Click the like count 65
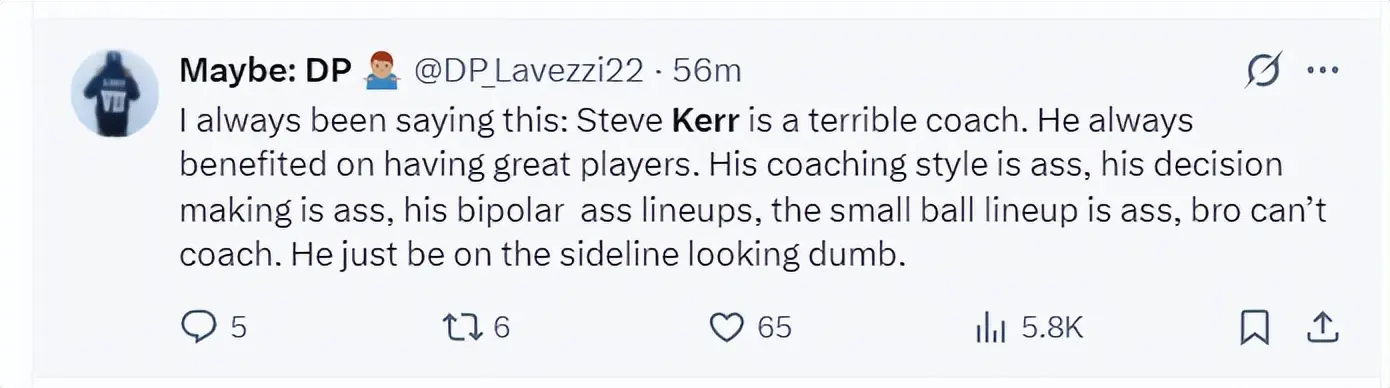Screen dimensions: 1390x388 pyautogui.click(x=774, y=327)
